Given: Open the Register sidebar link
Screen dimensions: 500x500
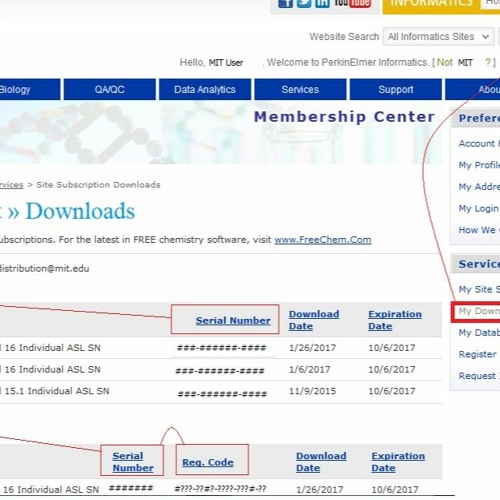Looking at the screenshot, I should 477,354.
